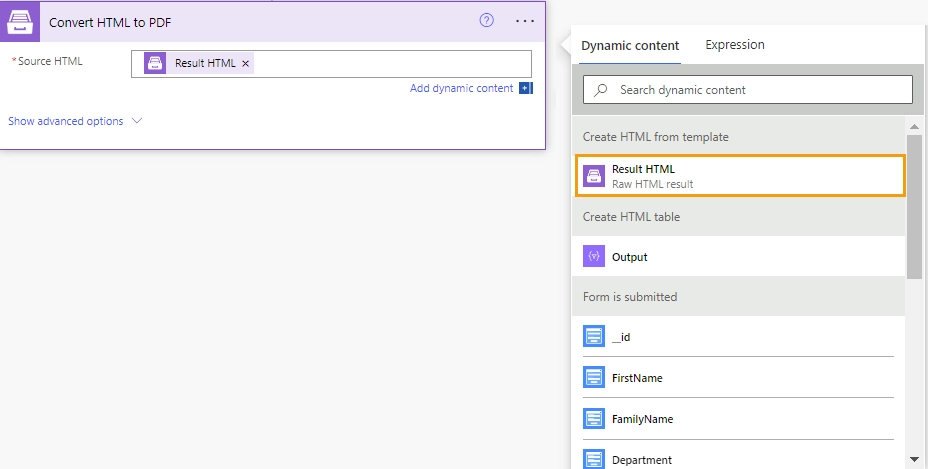Click the Department field icon
The width and height of the screenshot is (928, 469).
[x=594, y=459]
